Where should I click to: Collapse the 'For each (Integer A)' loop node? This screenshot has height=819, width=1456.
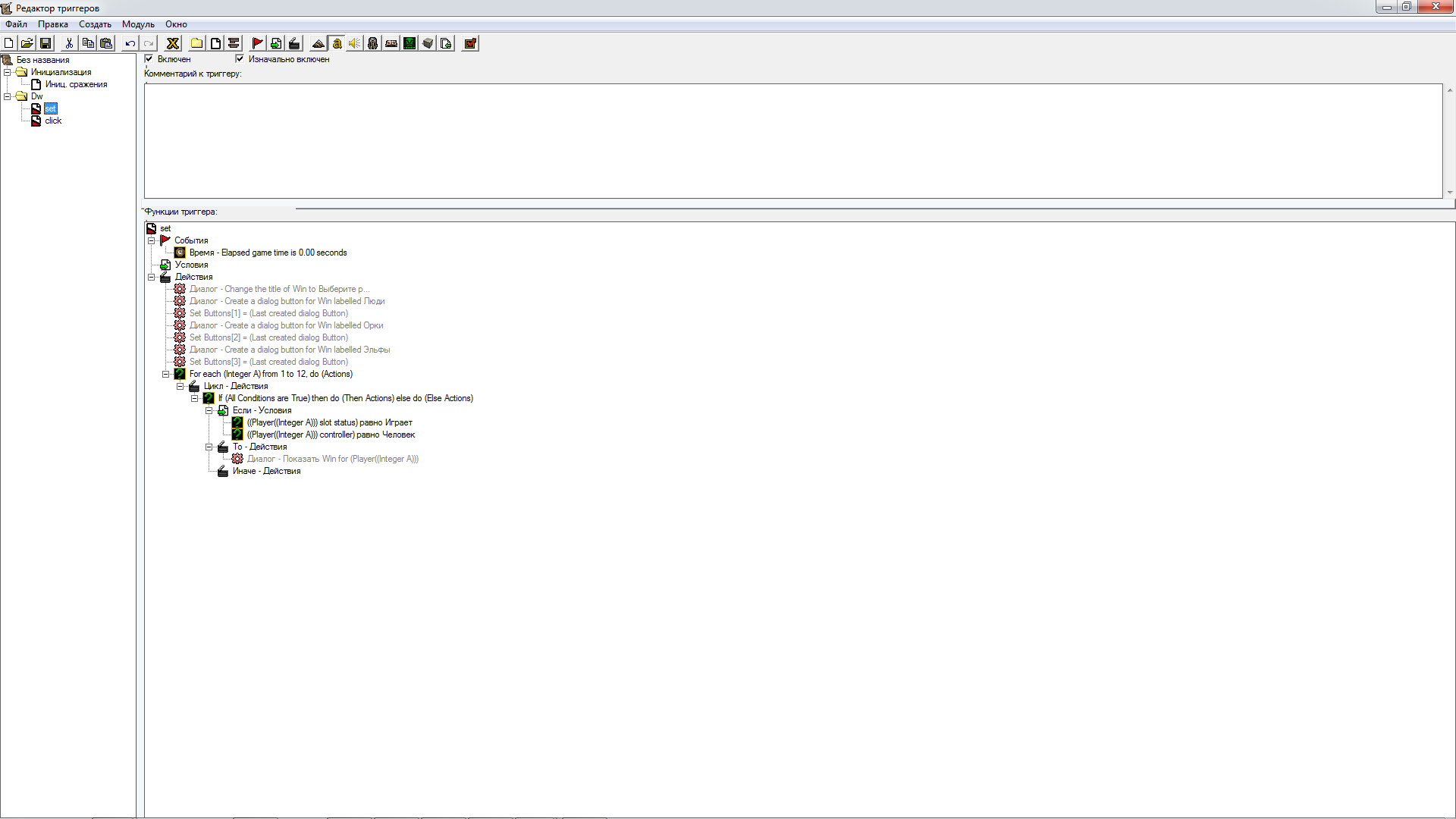tap(166, 374)
